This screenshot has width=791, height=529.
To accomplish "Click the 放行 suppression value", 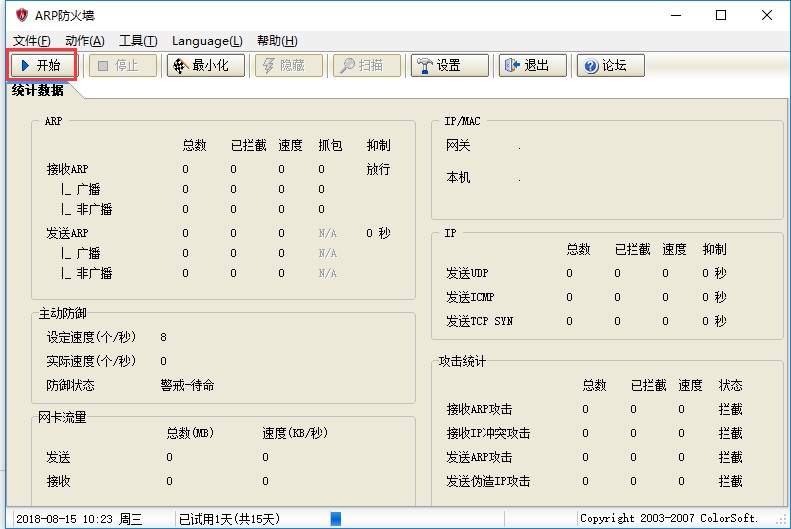I will (x=378, y=169).
